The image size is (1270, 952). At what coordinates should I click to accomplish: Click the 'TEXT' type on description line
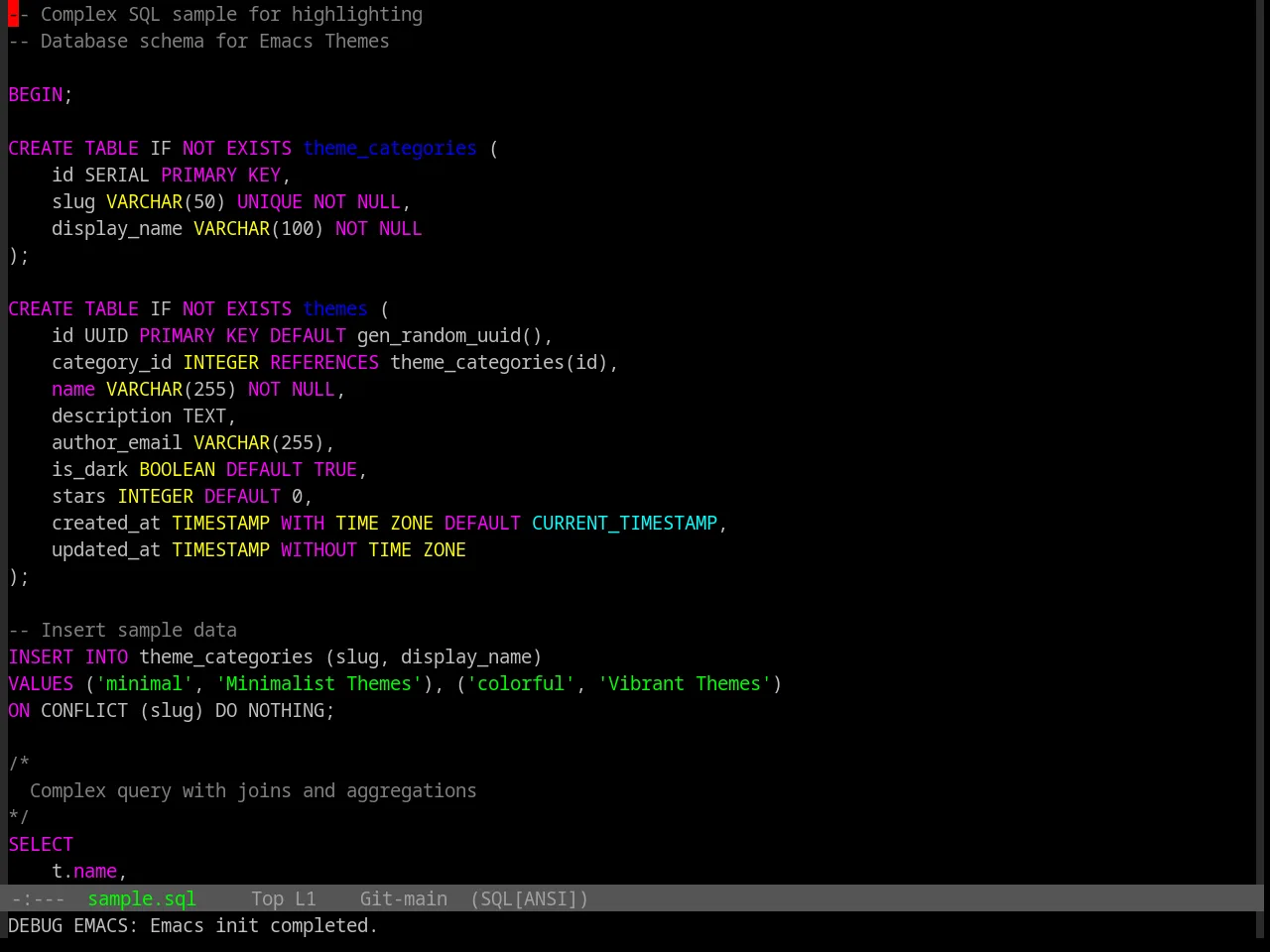[x=204, y=416]
